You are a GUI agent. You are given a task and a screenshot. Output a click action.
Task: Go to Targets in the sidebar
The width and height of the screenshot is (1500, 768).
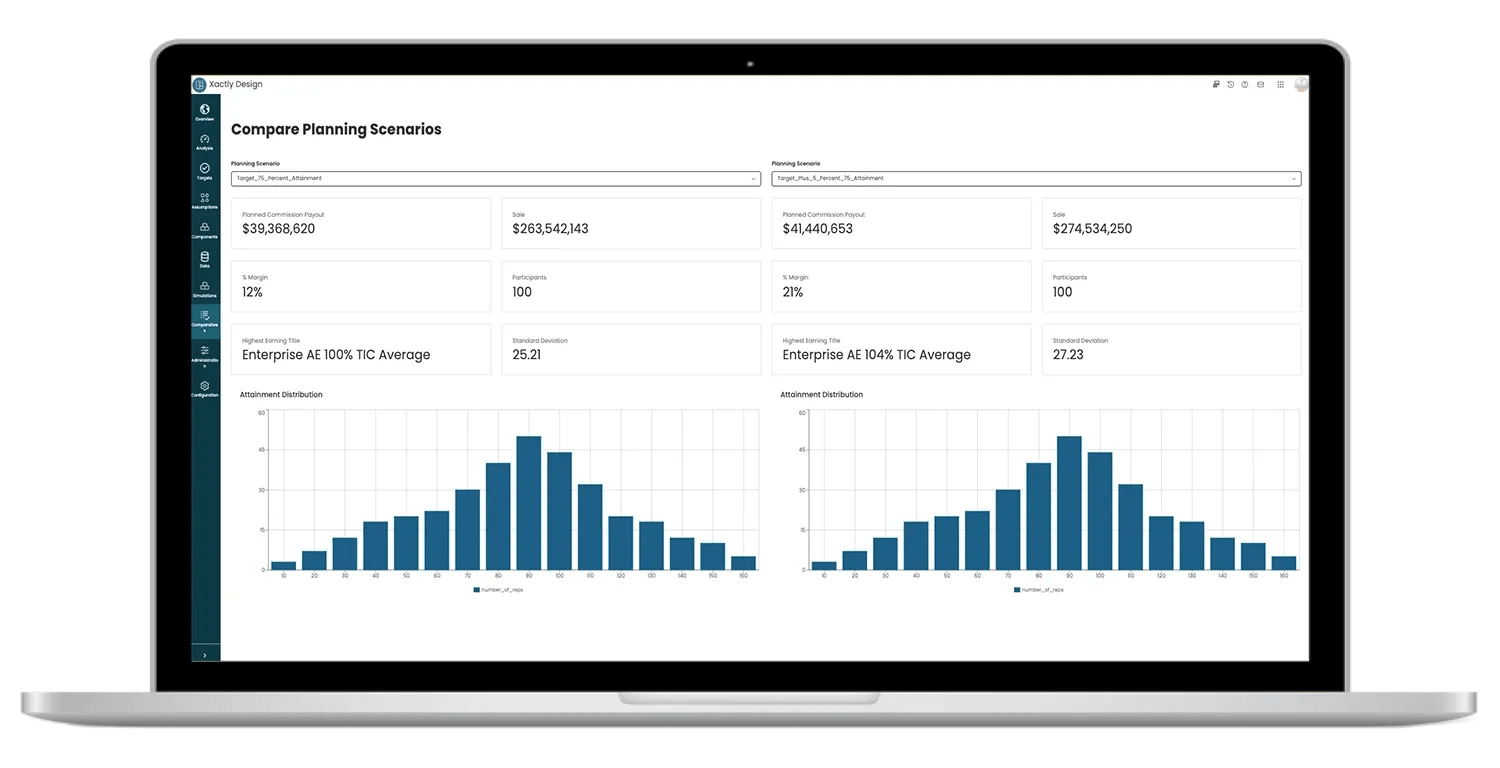point(205,171)
